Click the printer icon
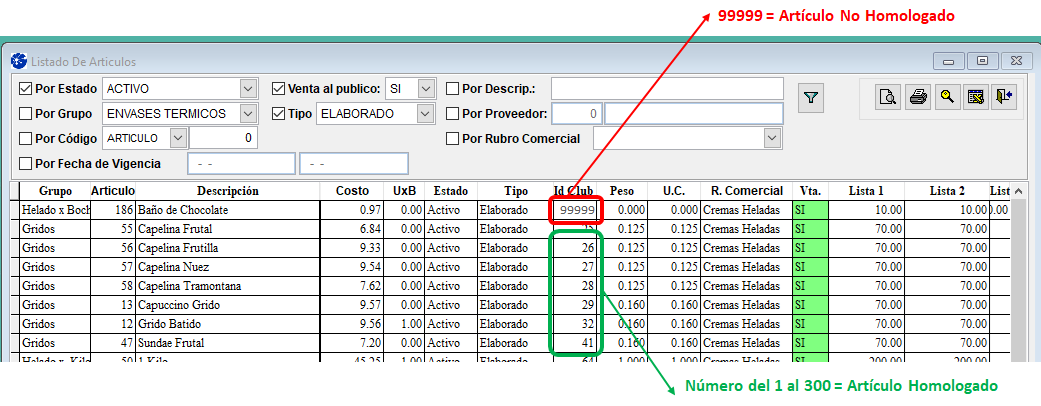 pos(917,97)
